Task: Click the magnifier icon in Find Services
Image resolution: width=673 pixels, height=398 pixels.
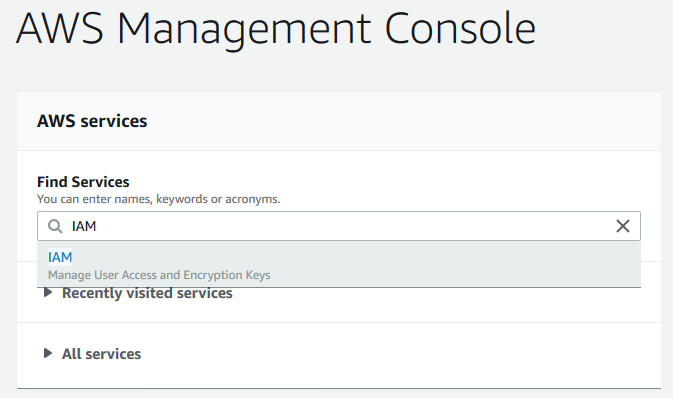Action: point(55,226)
